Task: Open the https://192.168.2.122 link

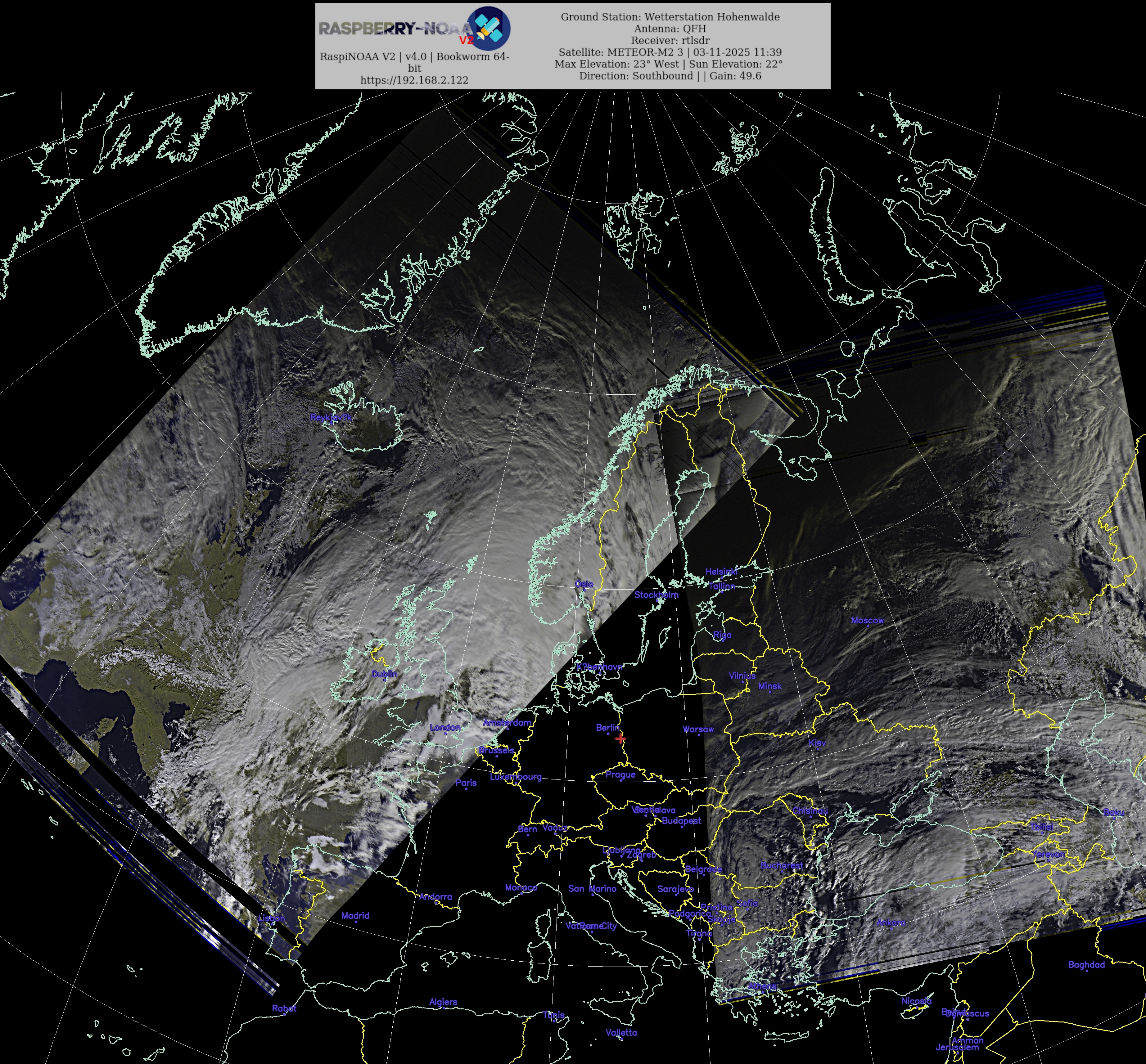Action: click(414, 80)
